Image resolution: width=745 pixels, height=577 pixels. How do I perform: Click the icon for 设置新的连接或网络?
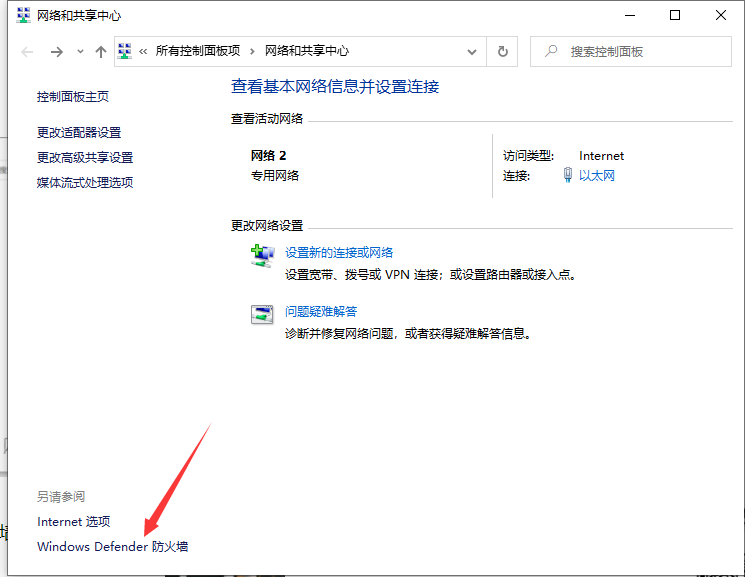pos(262,257)
